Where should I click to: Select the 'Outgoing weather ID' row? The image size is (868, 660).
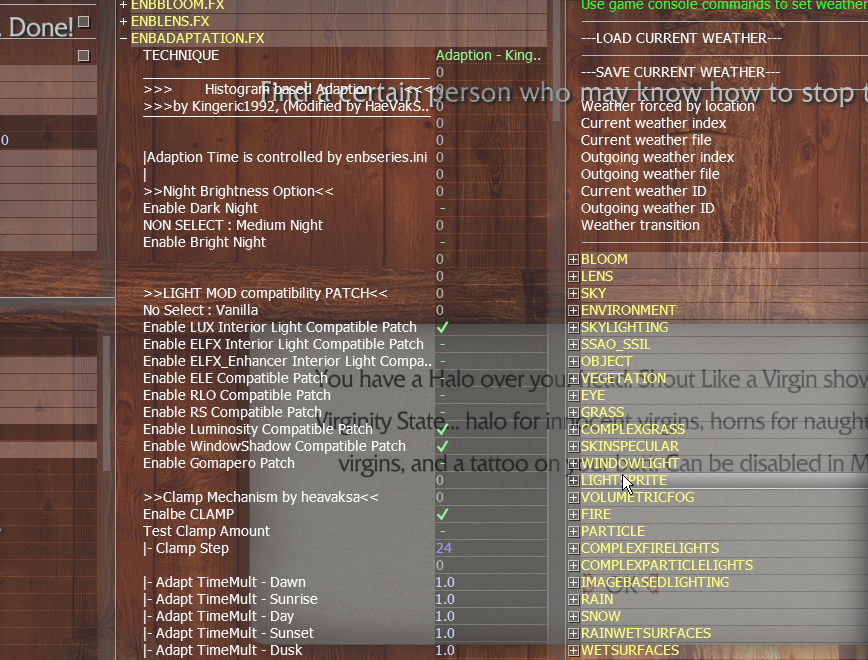[x=647, y=208]
